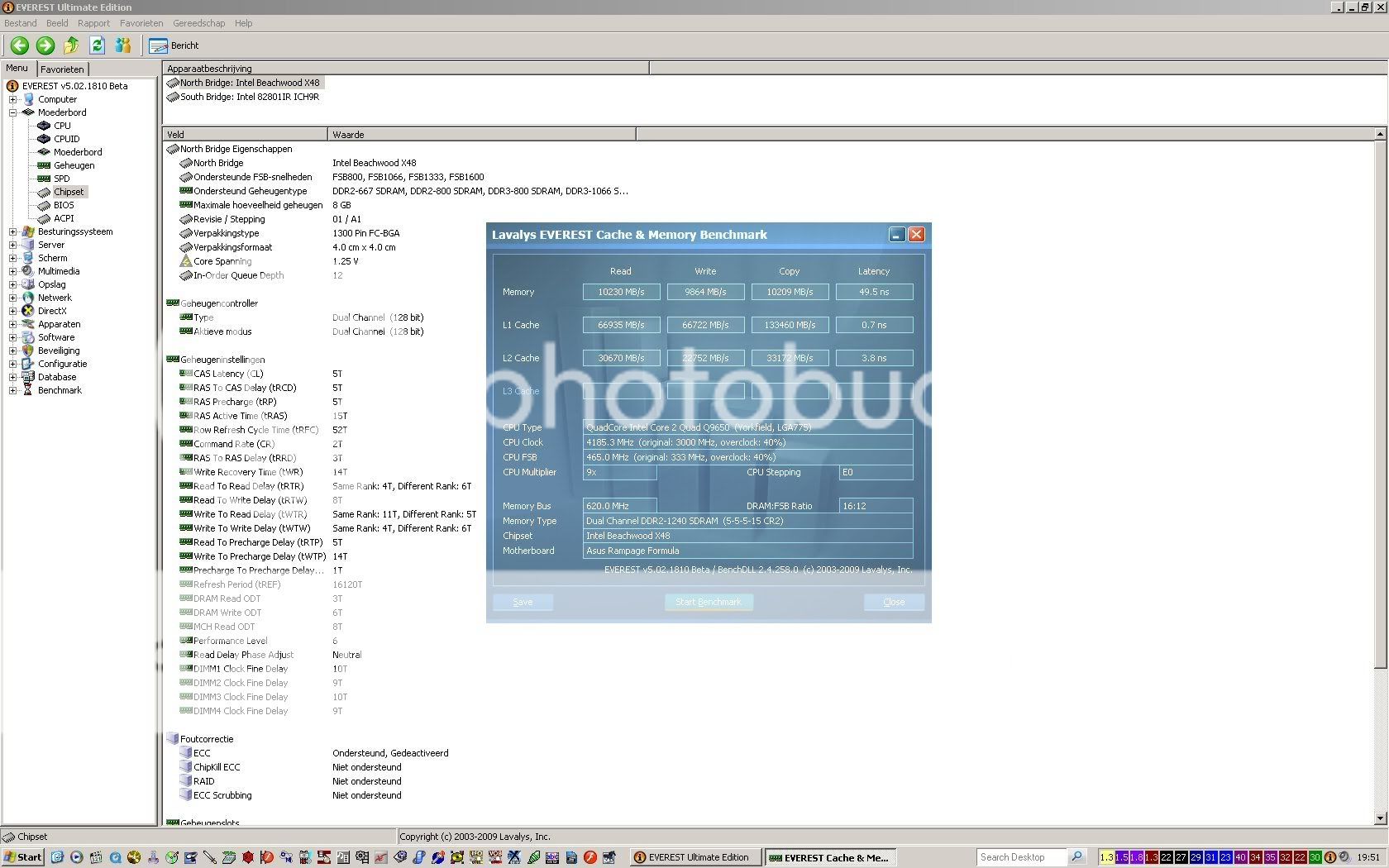Click the Veld column header
The image size is (1389, 868).
coord(245,135)
